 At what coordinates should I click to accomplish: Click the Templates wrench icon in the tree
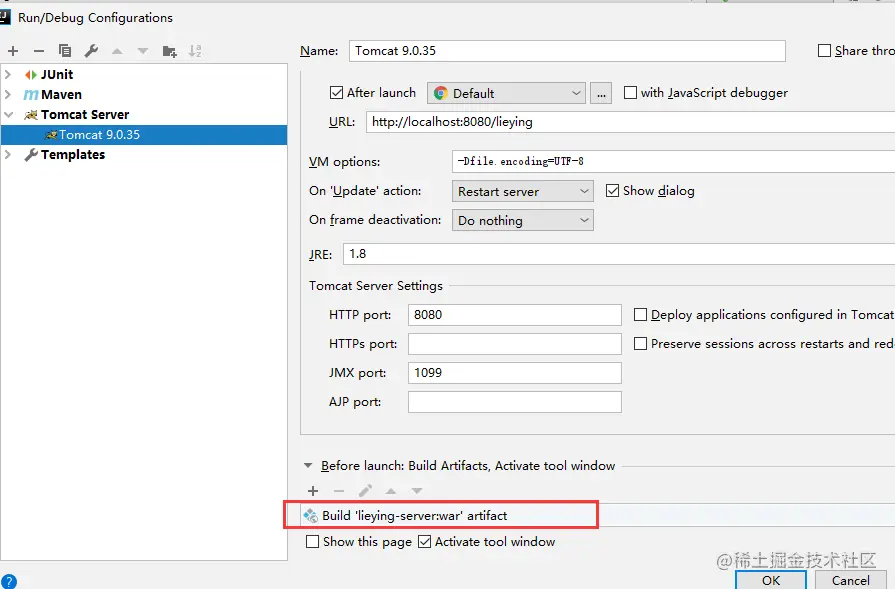coord(31,155)
